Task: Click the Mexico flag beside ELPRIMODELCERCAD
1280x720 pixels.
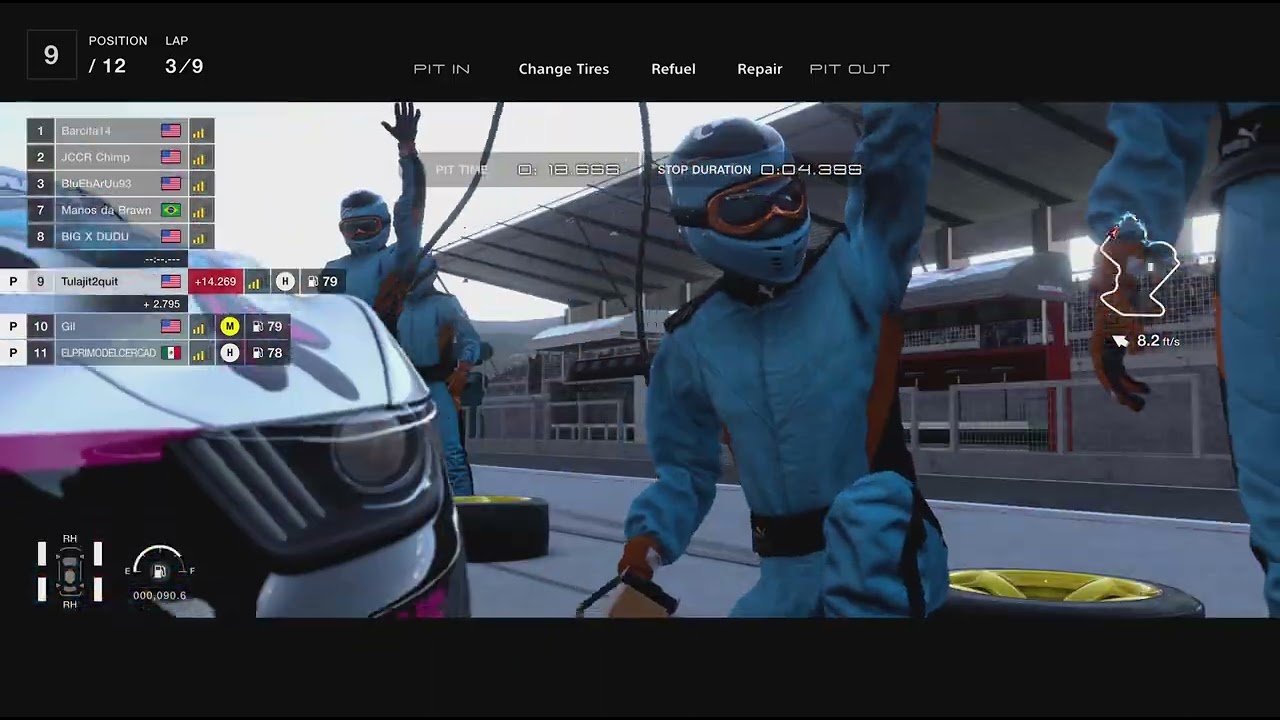Action: tap(171, 353)
